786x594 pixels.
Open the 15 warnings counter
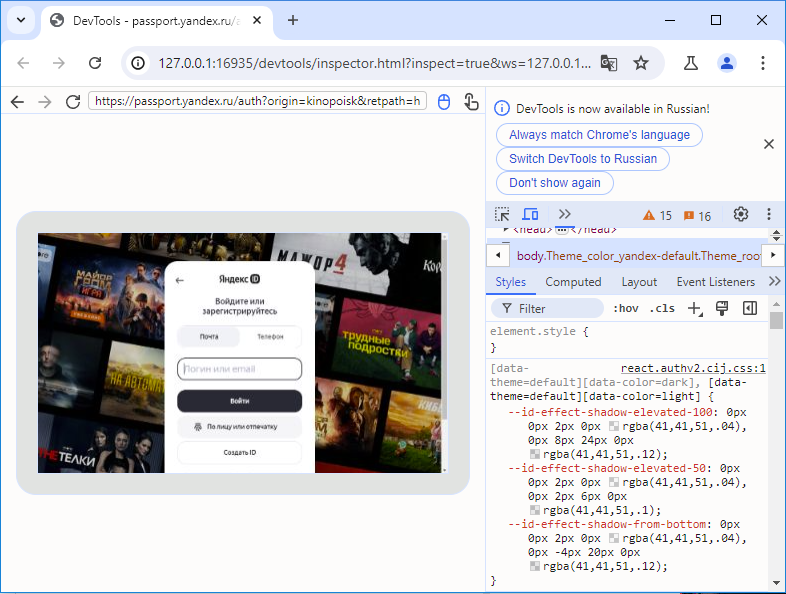[x=657, y=216]
